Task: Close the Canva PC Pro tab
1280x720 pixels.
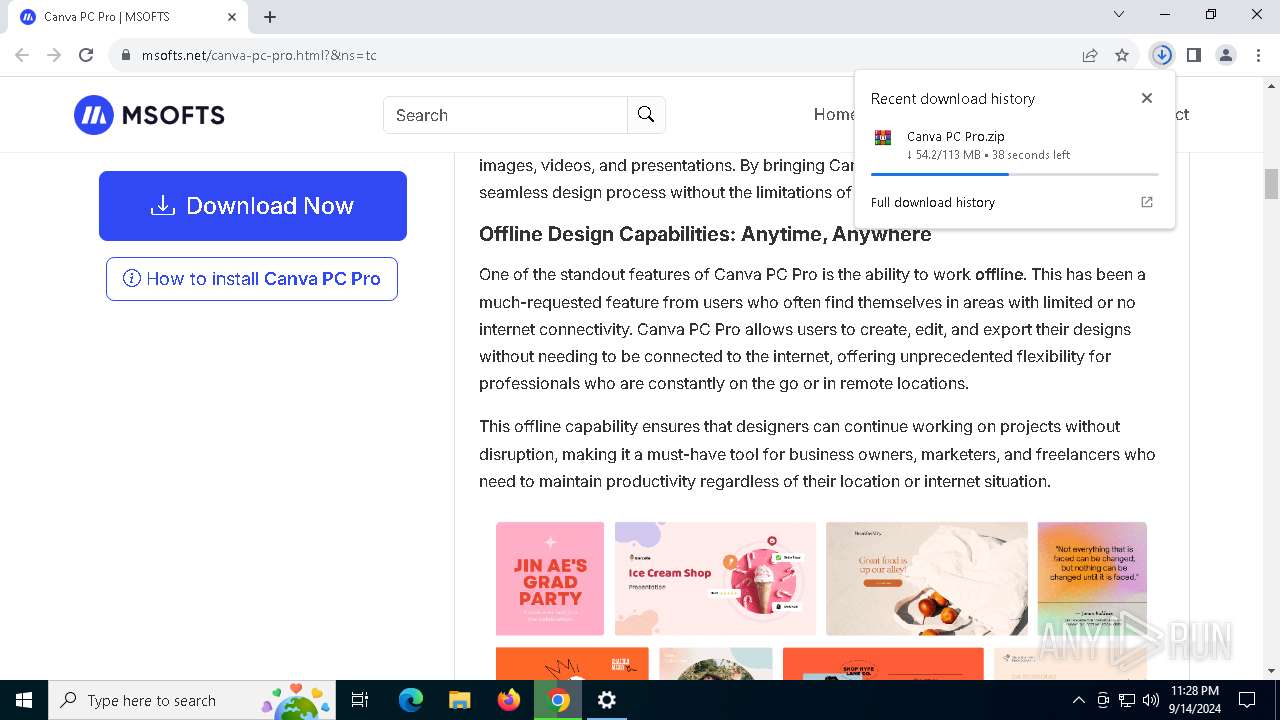Action: pyautogui.click(x=232, y=17)
